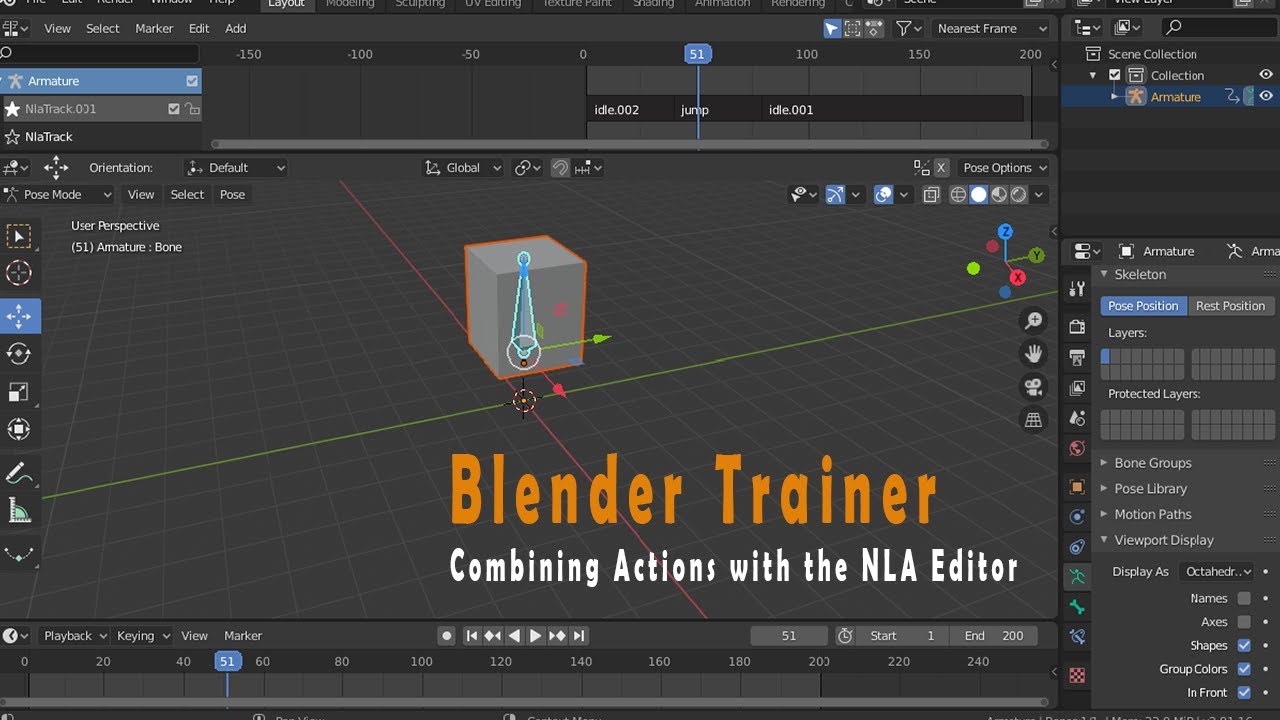Select the Select Box tool

[19, 236]
